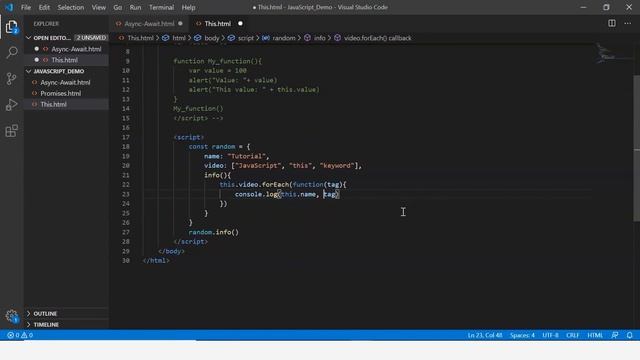
Task: Click forEach in line 22 code
Action: [x=275, y=184]
